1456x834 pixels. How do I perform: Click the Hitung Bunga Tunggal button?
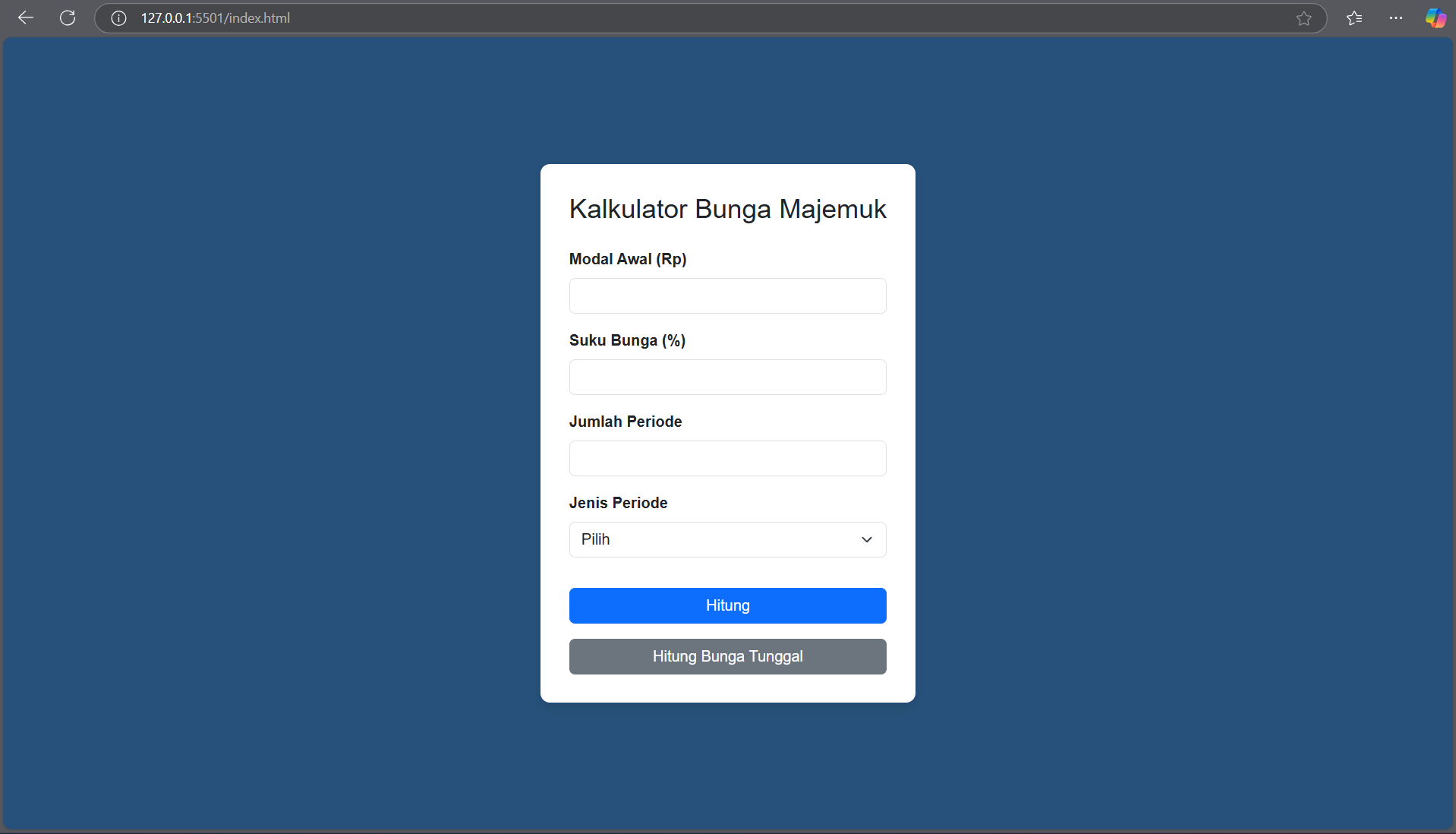click(726, 656)
